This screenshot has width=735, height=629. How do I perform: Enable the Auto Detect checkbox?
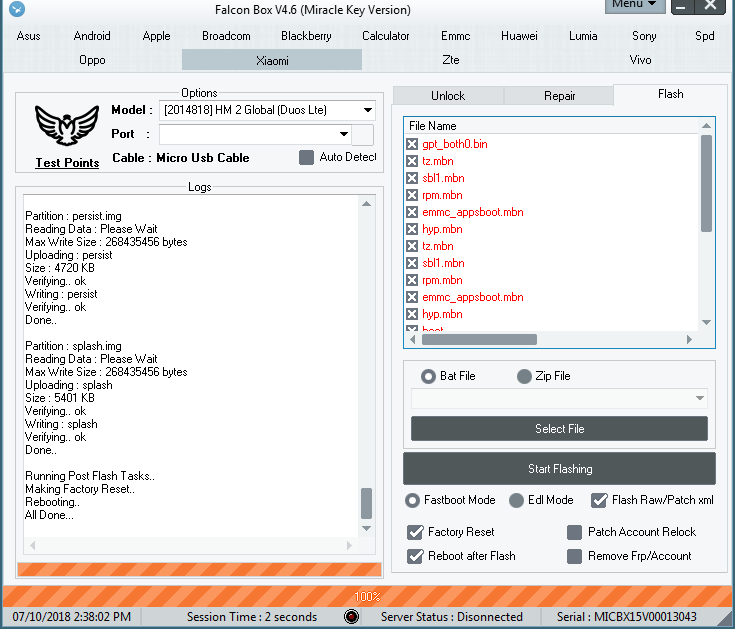pos(306,157)
